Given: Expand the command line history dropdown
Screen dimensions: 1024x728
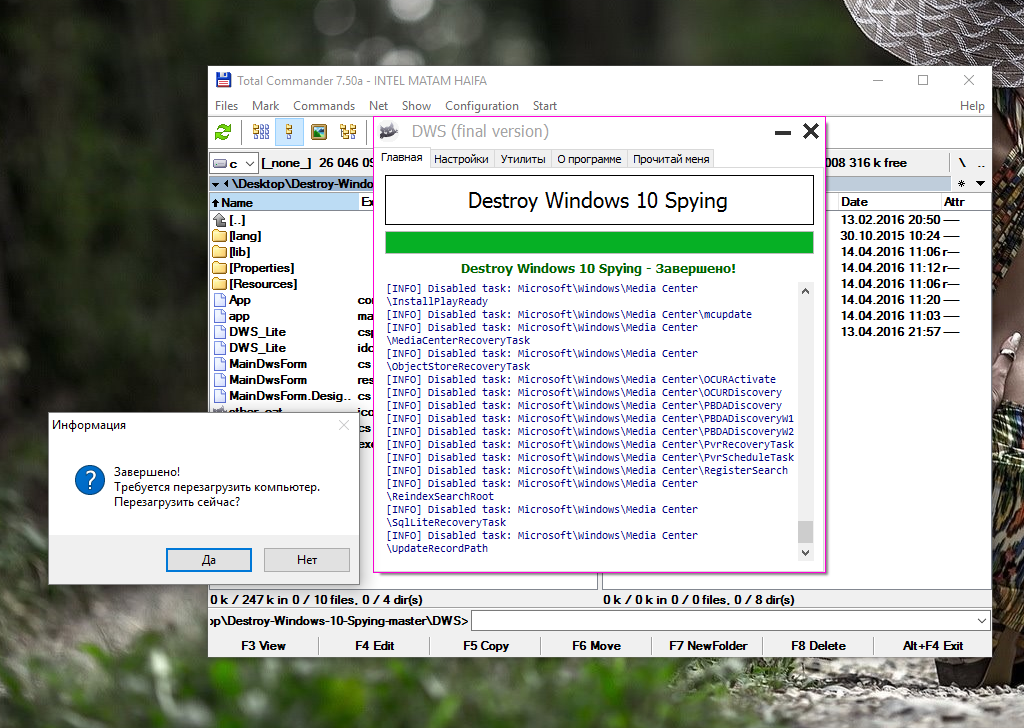Looking at the screenshot, I should pyautogui.click(x=981, y=621).
